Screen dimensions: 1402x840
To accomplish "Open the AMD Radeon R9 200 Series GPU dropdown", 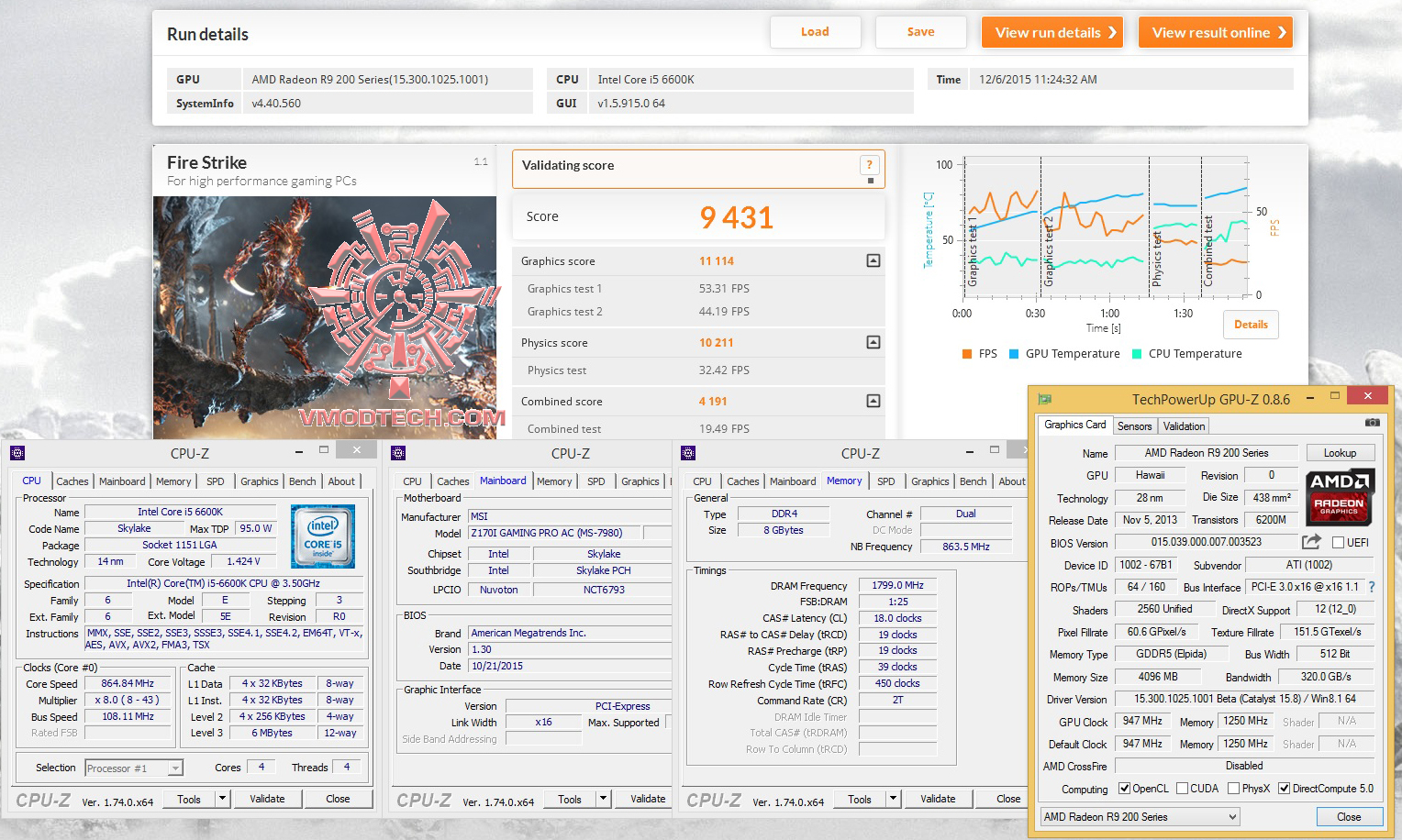I will coord(1140,816).
